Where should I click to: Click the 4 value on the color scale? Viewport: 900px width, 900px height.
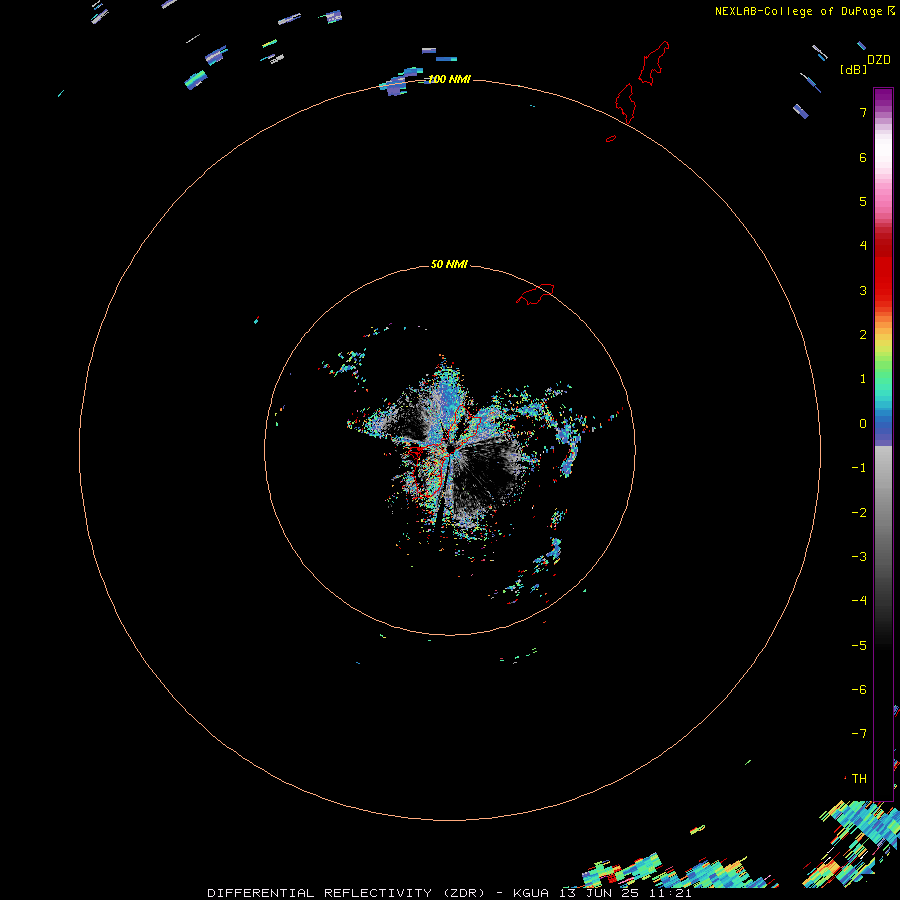[863, 245]
